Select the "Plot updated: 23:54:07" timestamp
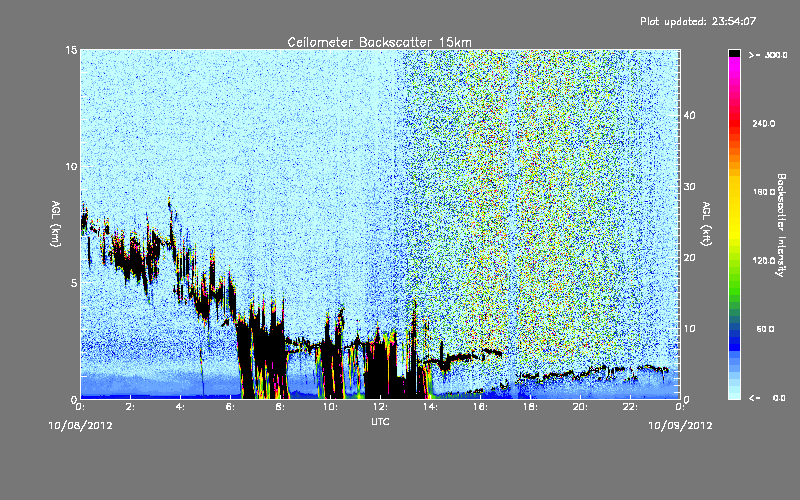 pos(698,21)
